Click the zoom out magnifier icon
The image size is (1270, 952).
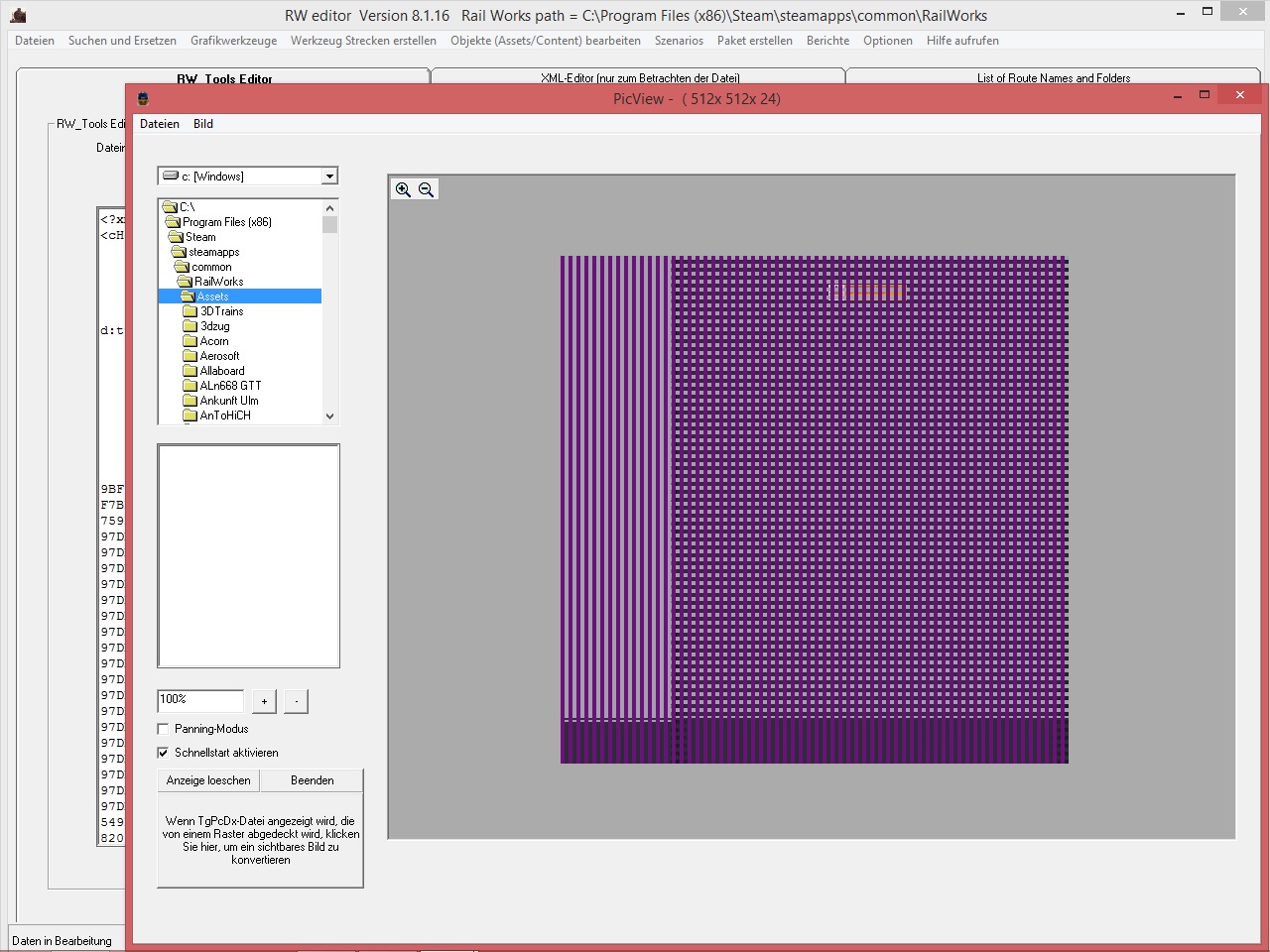coord(427,189)
